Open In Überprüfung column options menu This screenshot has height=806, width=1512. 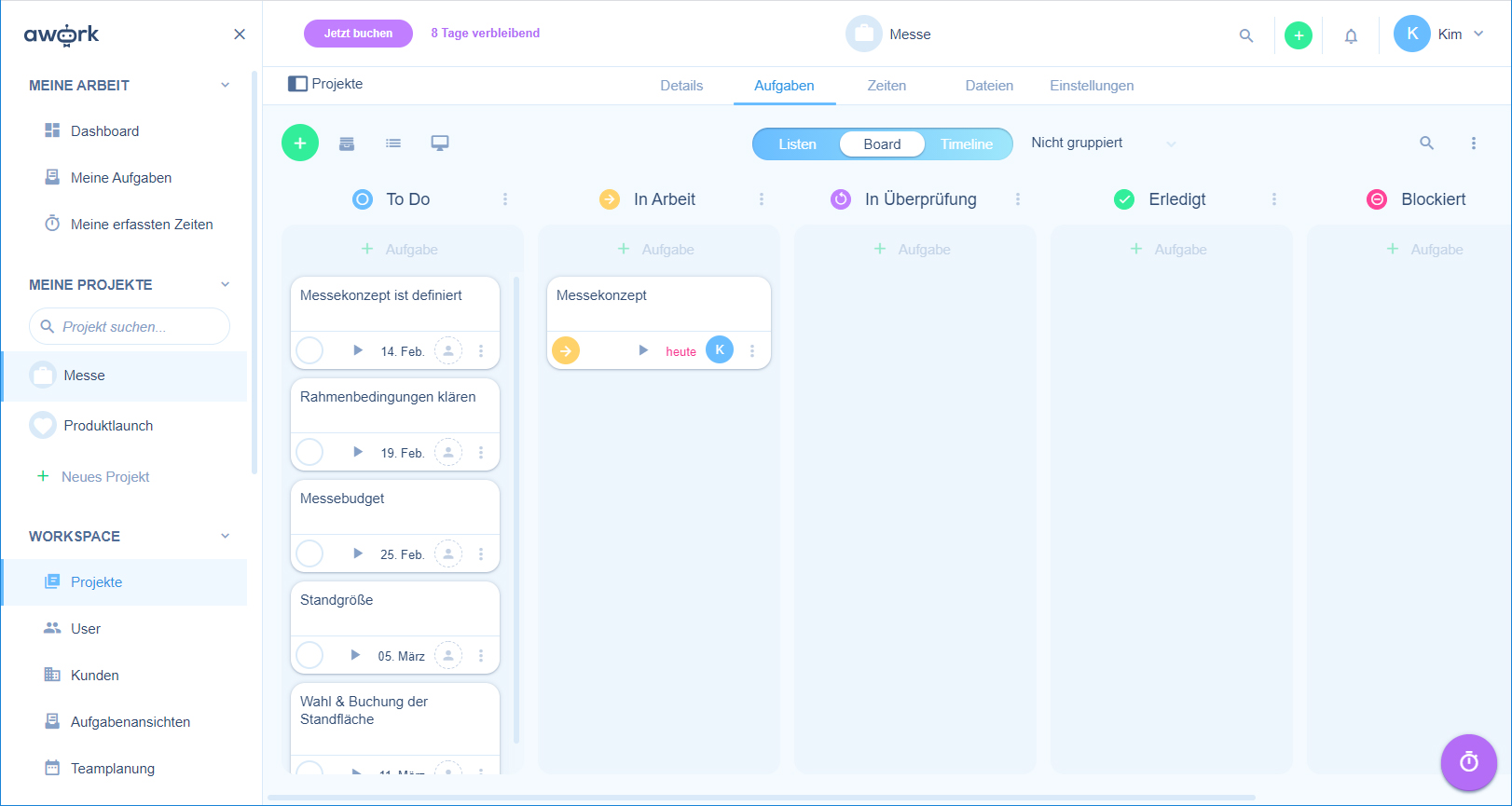tap(1018, 199)
